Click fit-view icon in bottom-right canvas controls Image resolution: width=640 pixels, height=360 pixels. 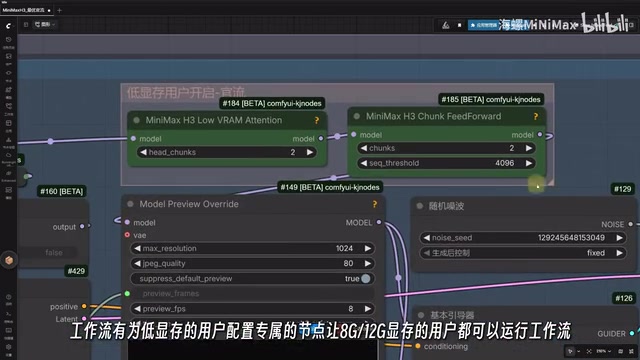[x=589, y=351]
